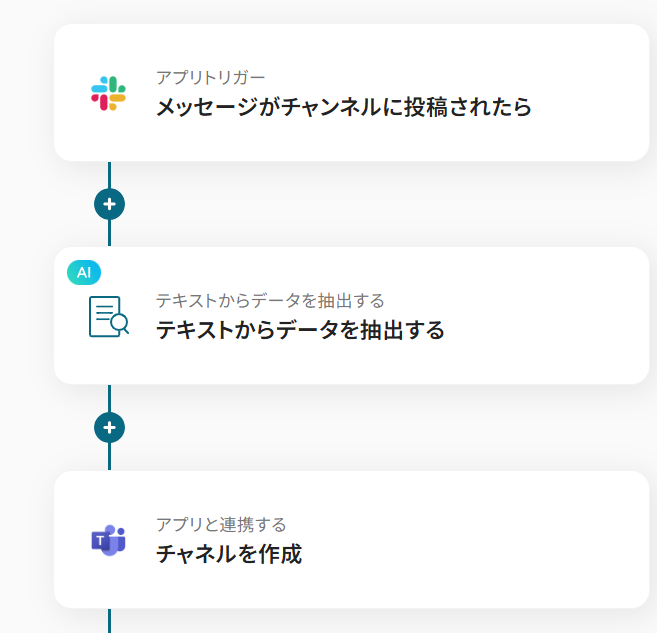Screen dimensions: 657x633
Task: Open メッセージがチャンネルに投稿されたら step title
Action: [x=343, y=107]
